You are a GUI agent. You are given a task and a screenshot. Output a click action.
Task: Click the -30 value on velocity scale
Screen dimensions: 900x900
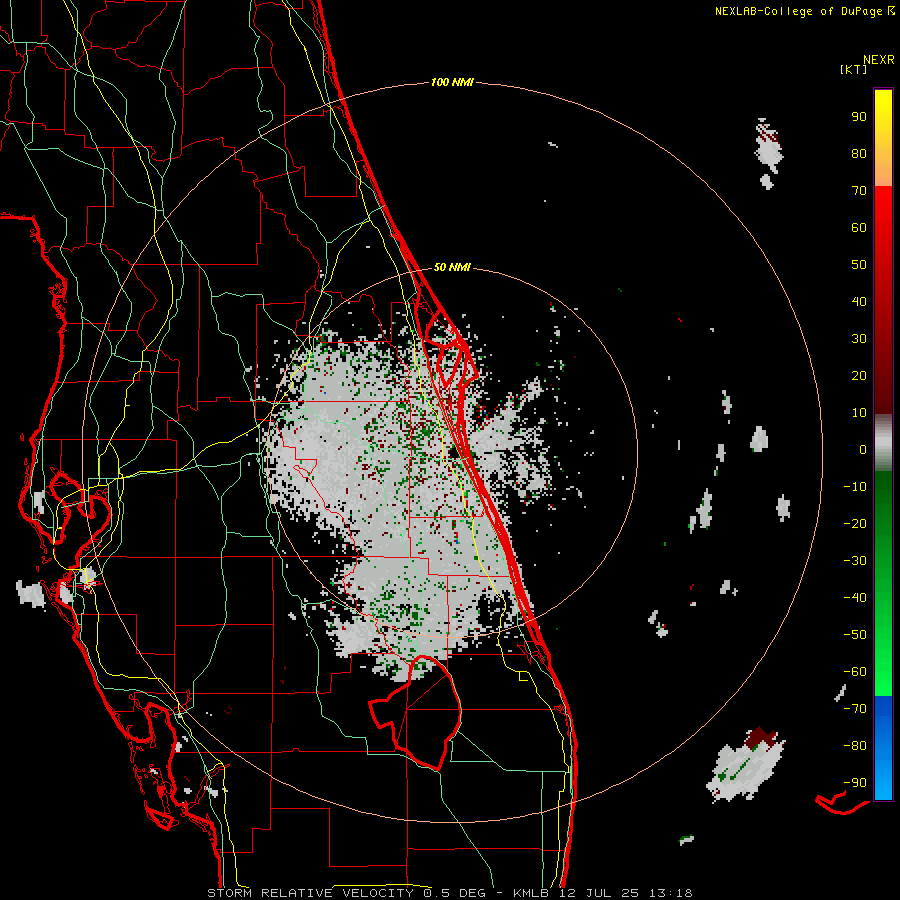[x=855, y=561]
